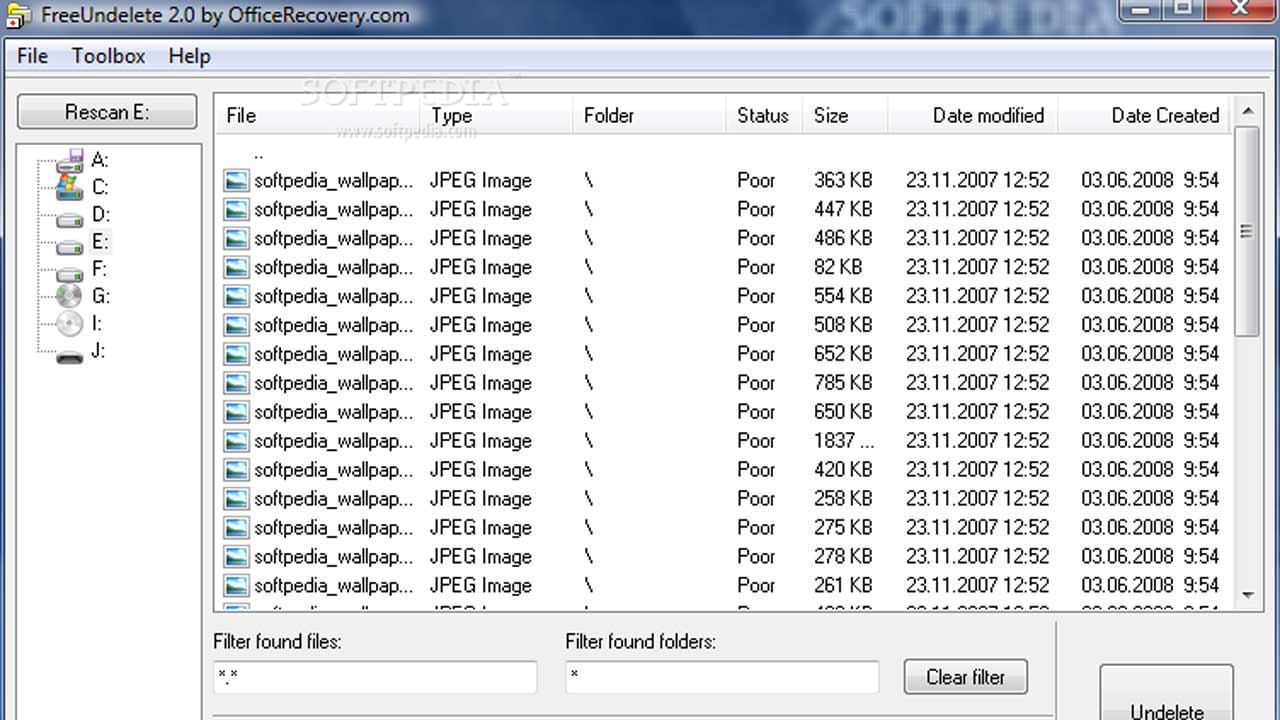Select the A: floppy drive icon

pos(69,160)
